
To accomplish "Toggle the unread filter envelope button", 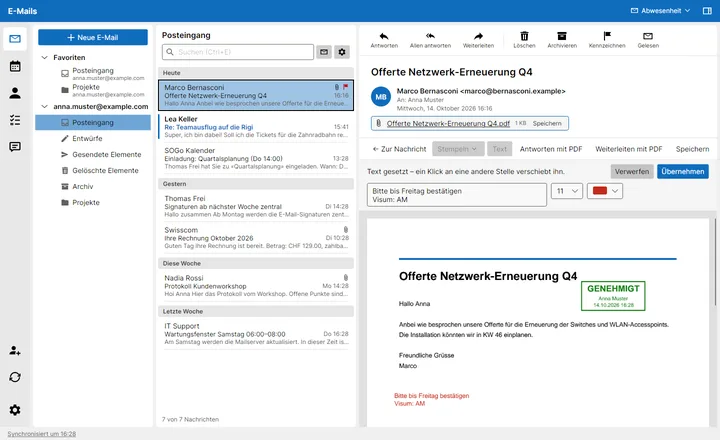I will (x=324, y=52).
